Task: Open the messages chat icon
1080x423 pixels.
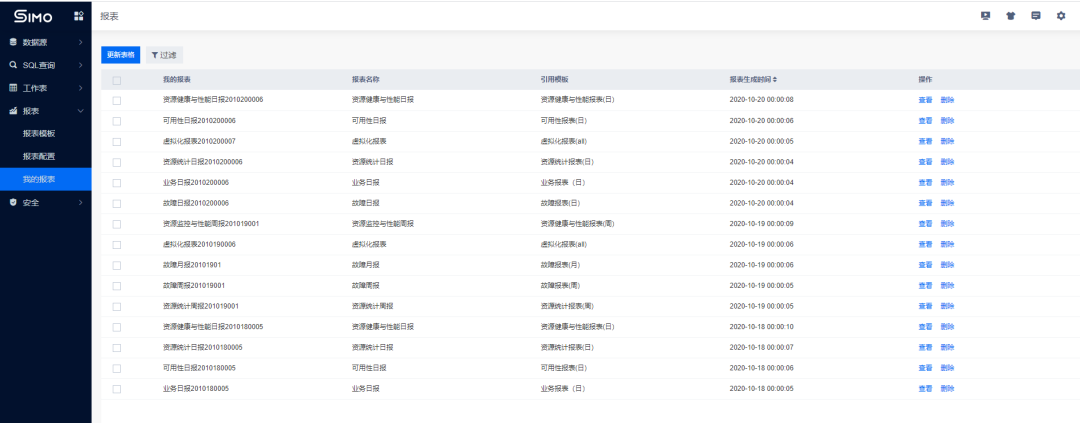Action: tap(1035, 16)
